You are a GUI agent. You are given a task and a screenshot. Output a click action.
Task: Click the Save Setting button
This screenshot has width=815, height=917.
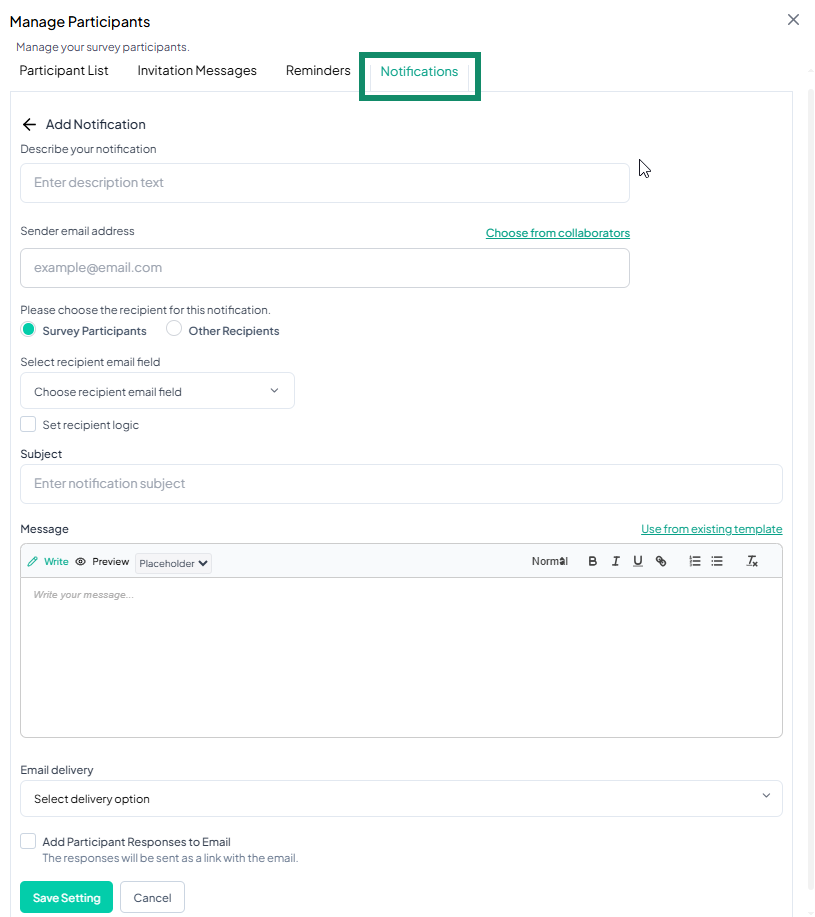pos(66,898)
